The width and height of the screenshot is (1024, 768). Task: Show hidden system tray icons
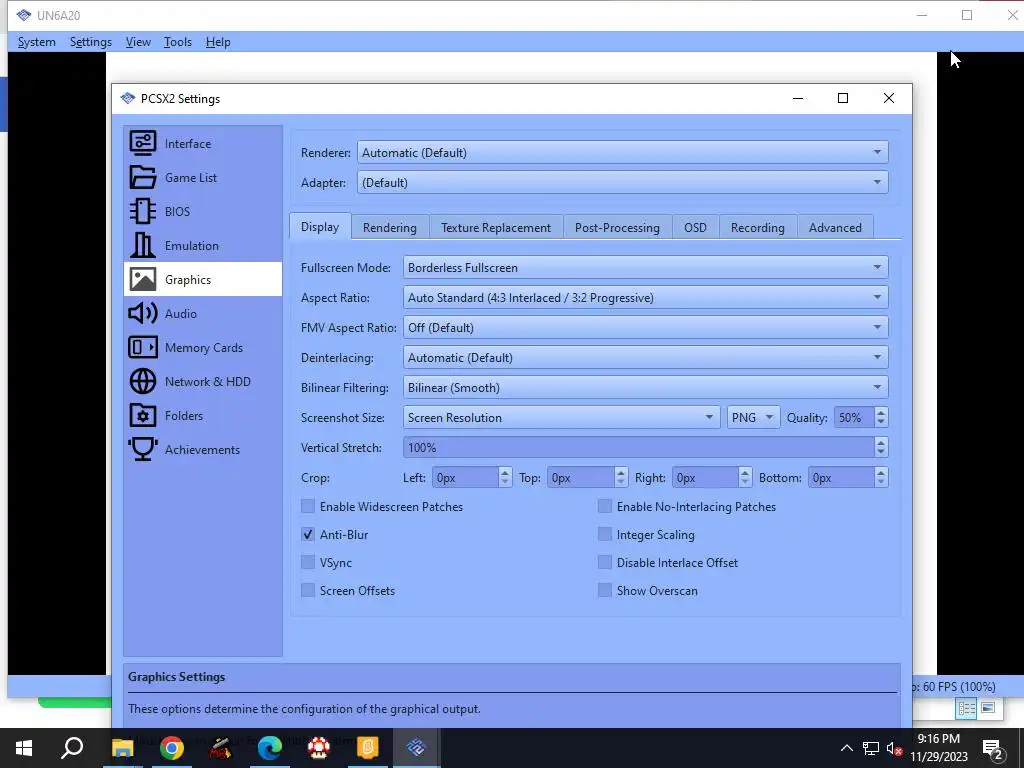click(x=846, y=748)
